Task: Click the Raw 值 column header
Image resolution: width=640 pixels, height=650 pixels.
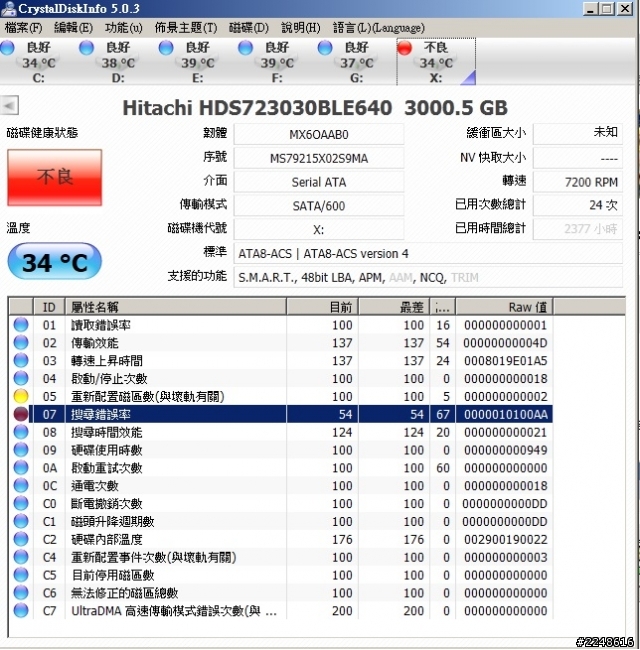Action: (x=504, y=307)
